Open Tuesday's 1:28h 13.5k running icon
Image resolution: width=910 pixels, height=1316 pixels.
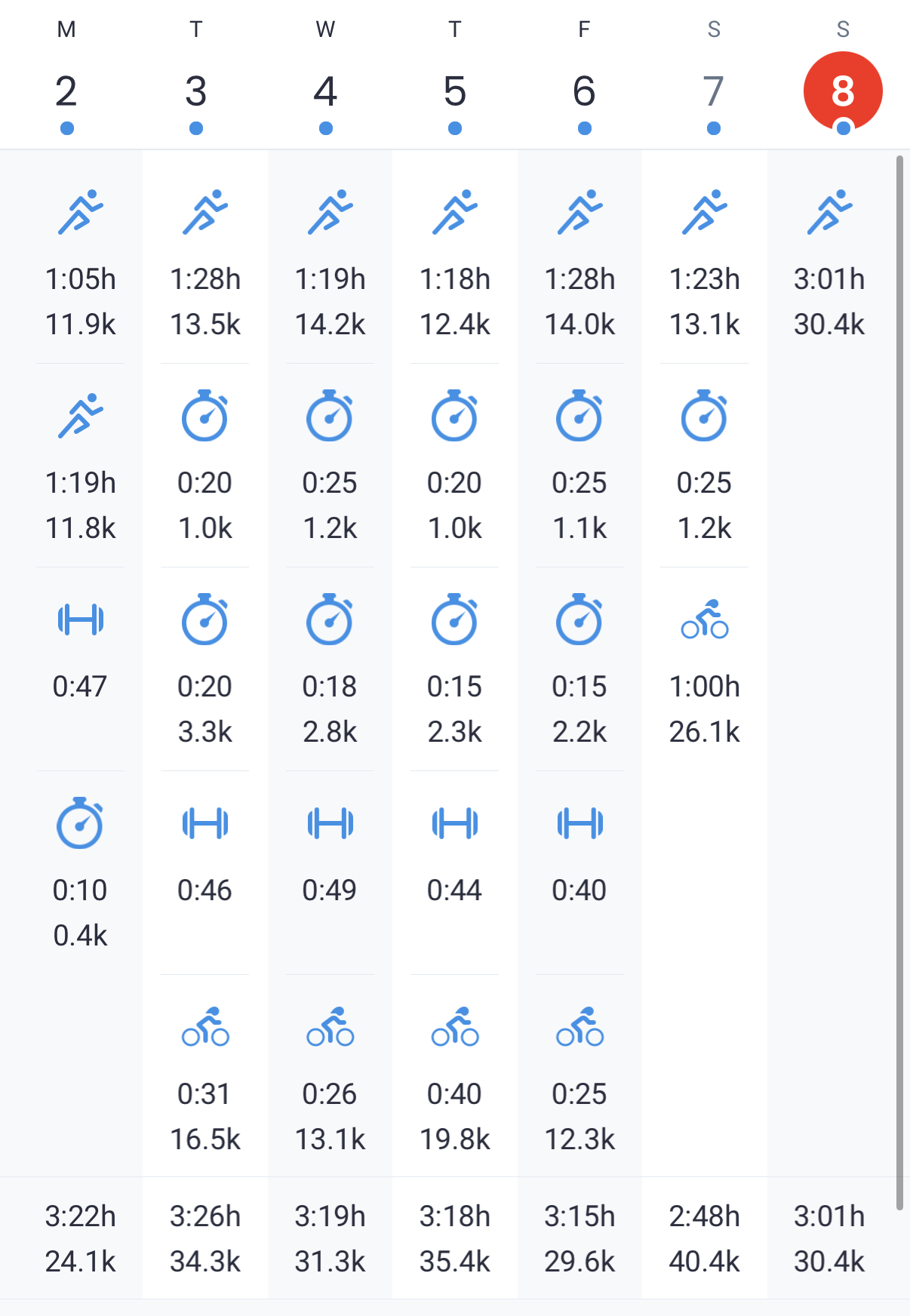tap(205, 212)
